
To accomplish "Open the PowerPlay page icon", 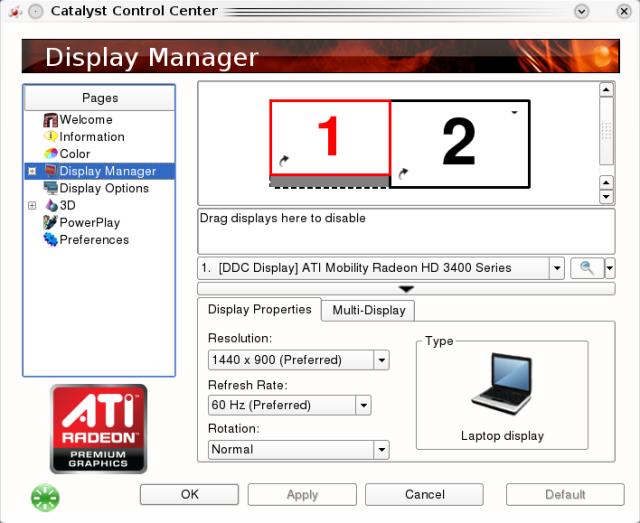I will click(x=51, y=223).
